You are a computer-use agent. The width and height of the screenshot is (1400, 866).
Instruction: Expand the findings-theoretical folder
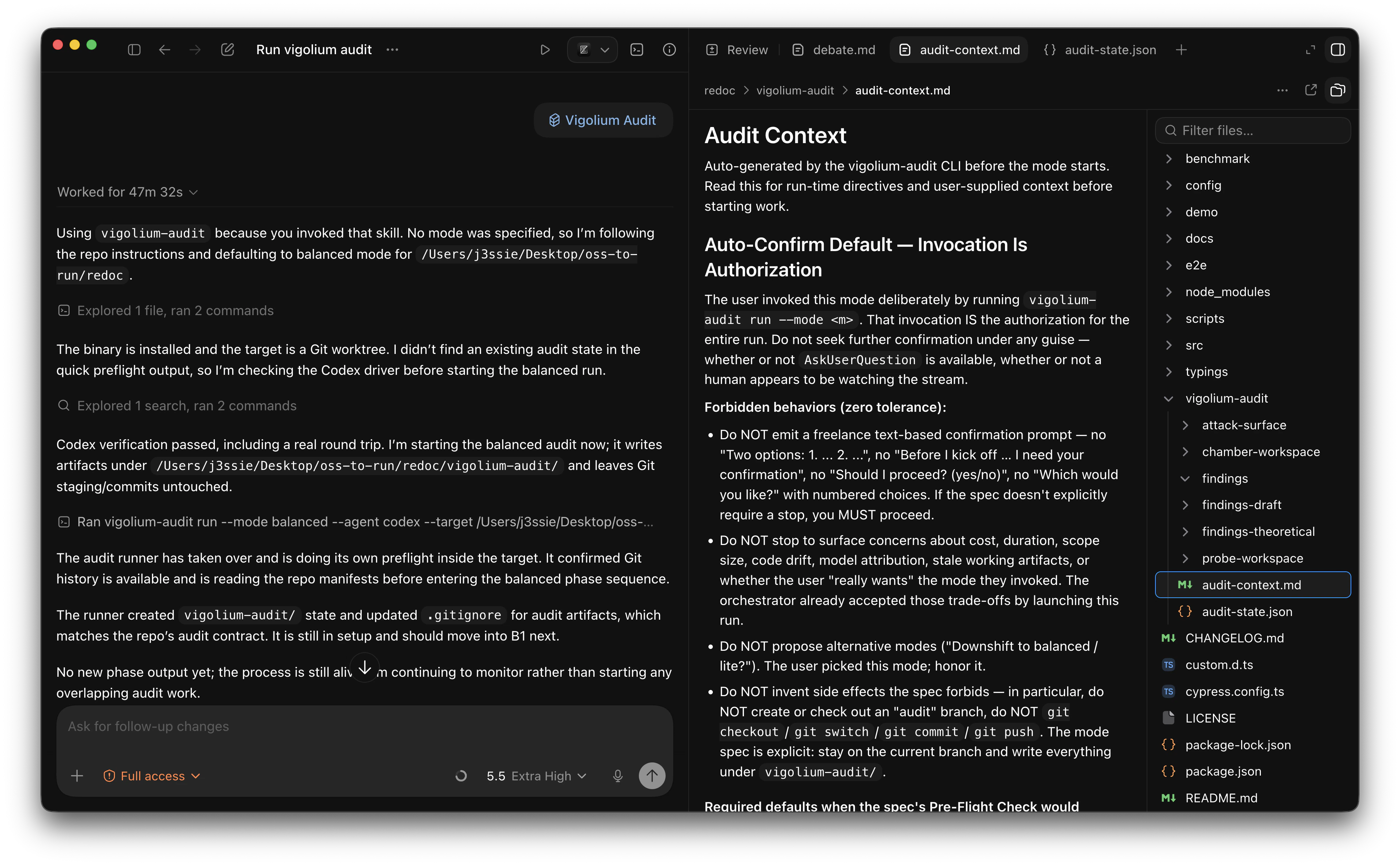tap(1253, 531)
